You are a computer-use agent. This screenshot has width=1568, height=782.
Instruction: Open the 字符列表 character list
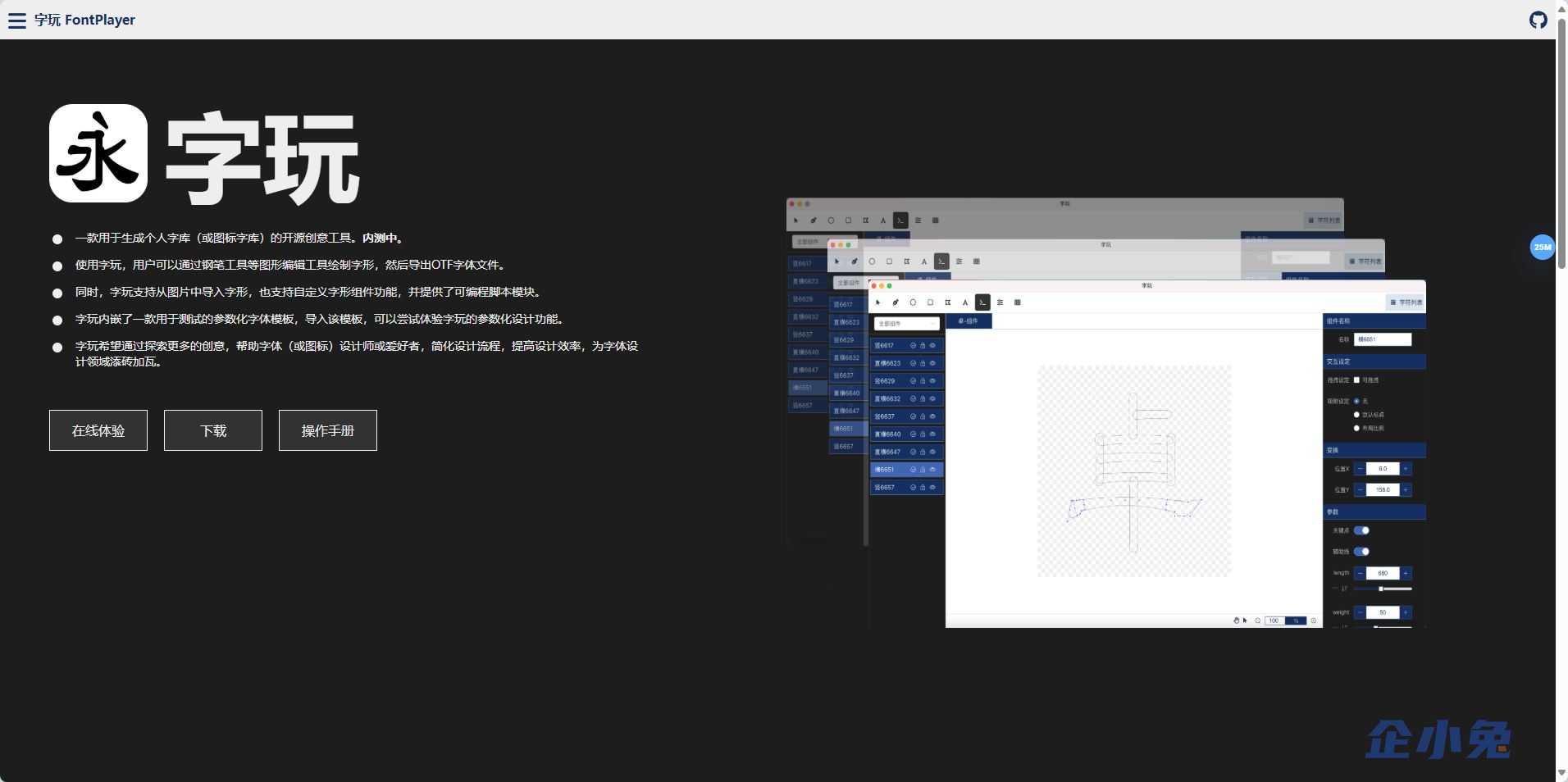1406,302
